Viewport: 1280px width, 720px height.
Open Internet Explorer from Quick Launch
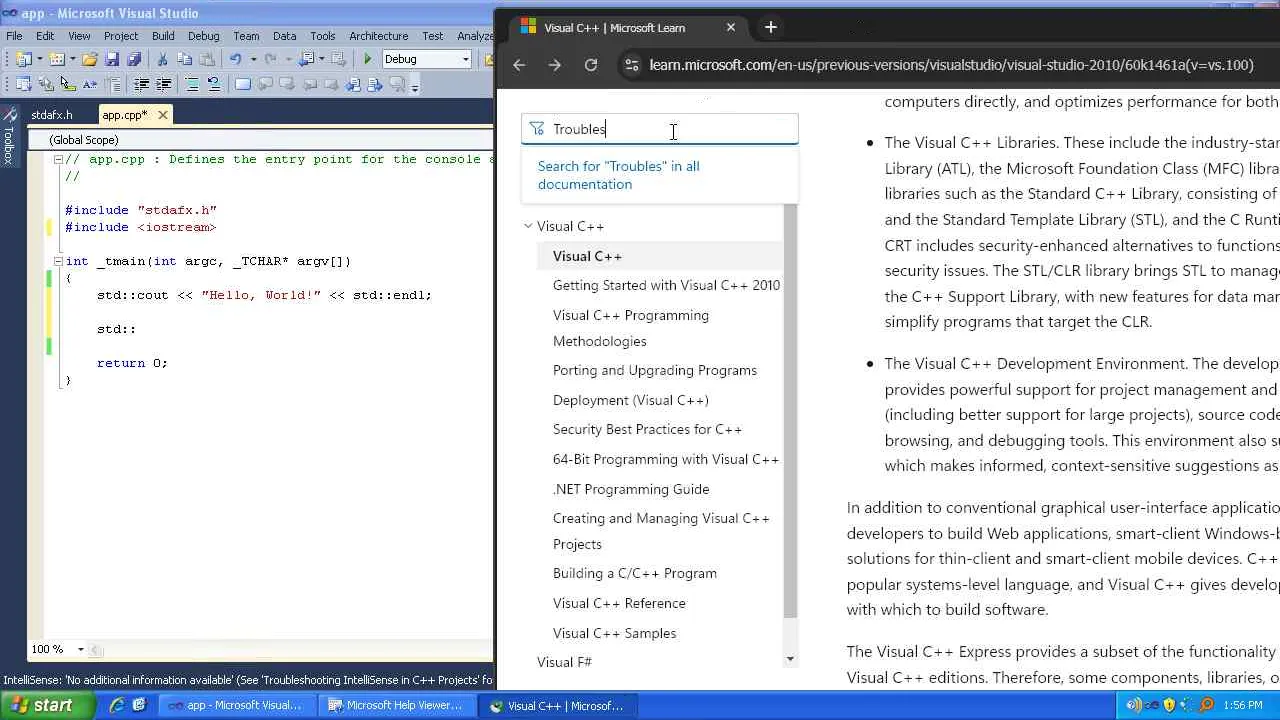click(x=117, y=705)
